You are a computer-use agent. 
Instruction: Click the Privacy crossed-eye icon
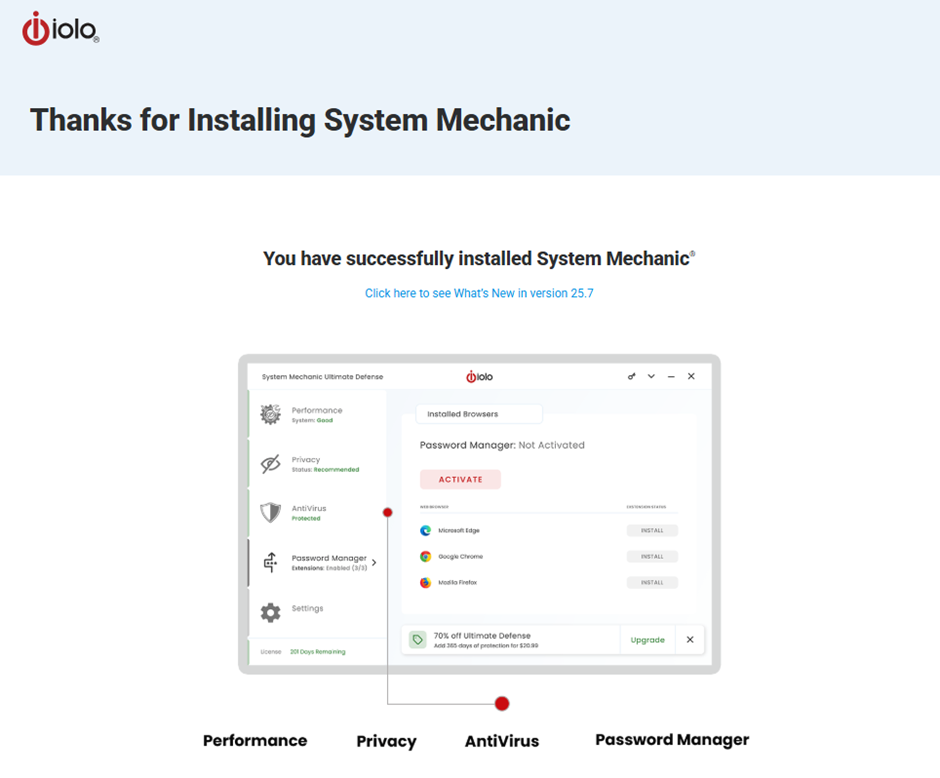[270, 464]
